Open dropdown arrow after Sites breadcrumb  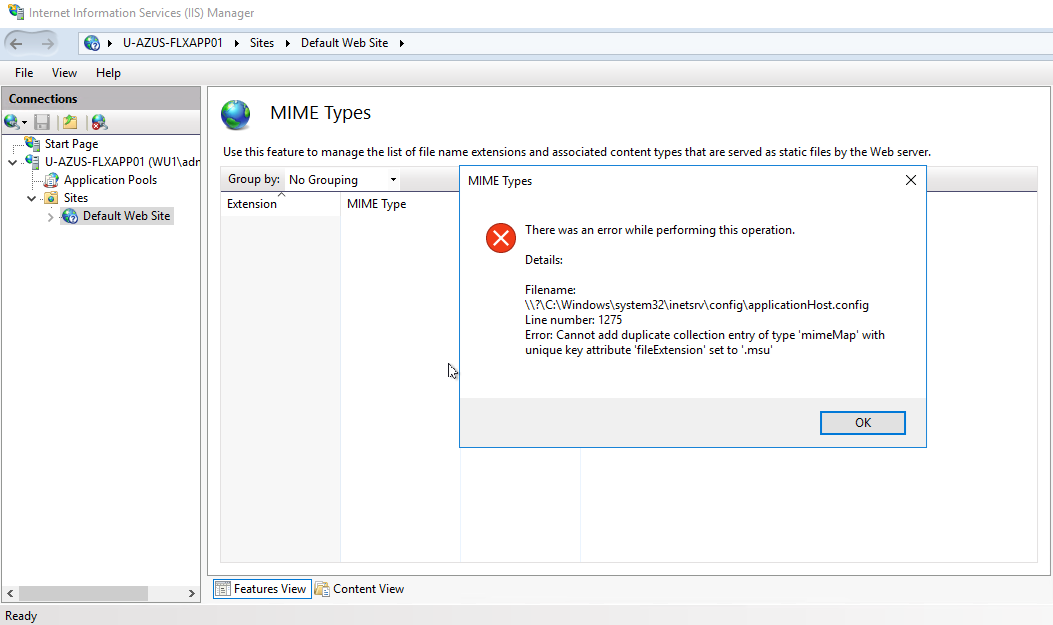(287, 44)
